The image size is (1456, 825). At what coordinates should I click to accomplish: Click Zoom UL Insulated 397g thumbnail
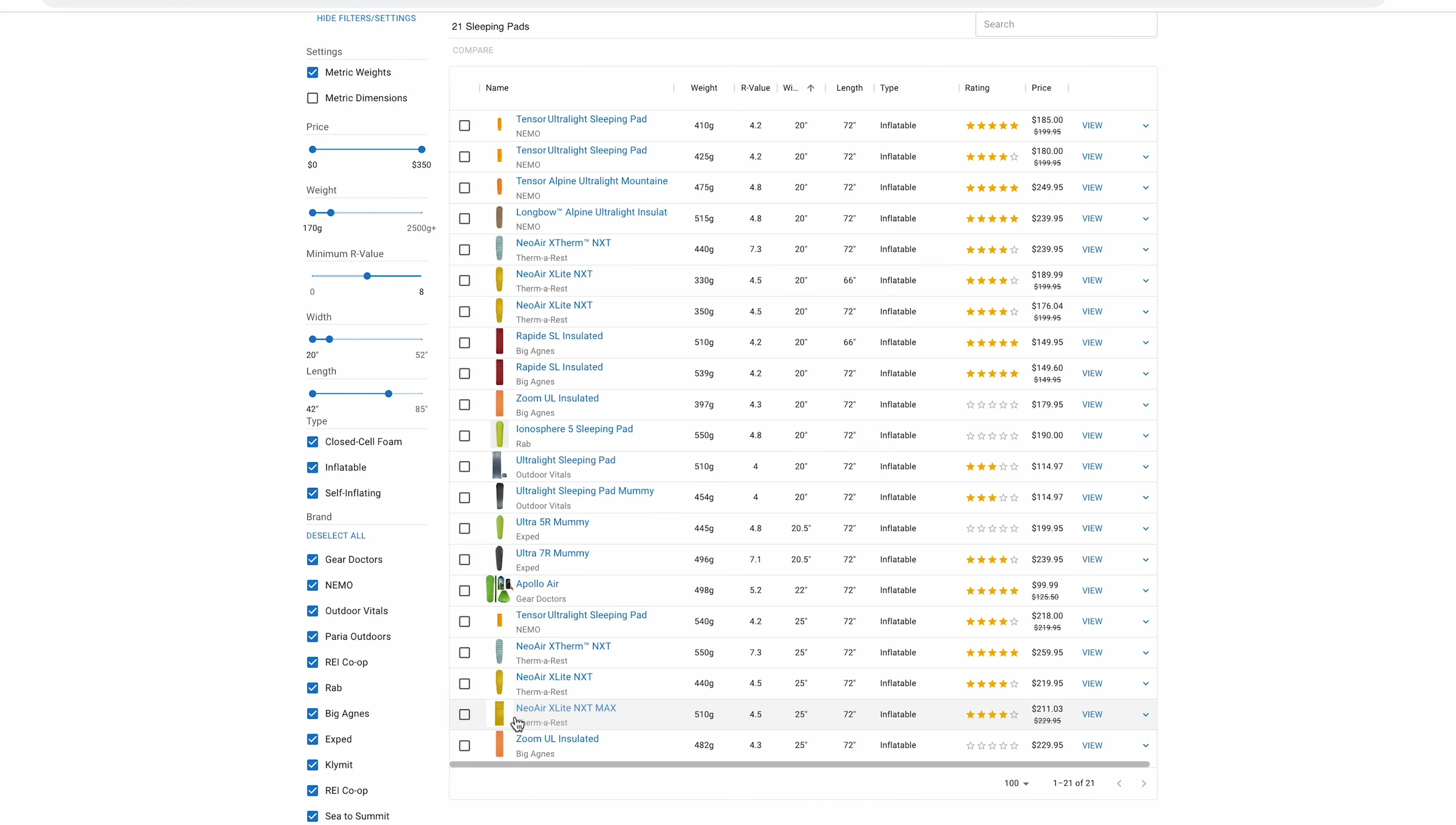point(499,404)
